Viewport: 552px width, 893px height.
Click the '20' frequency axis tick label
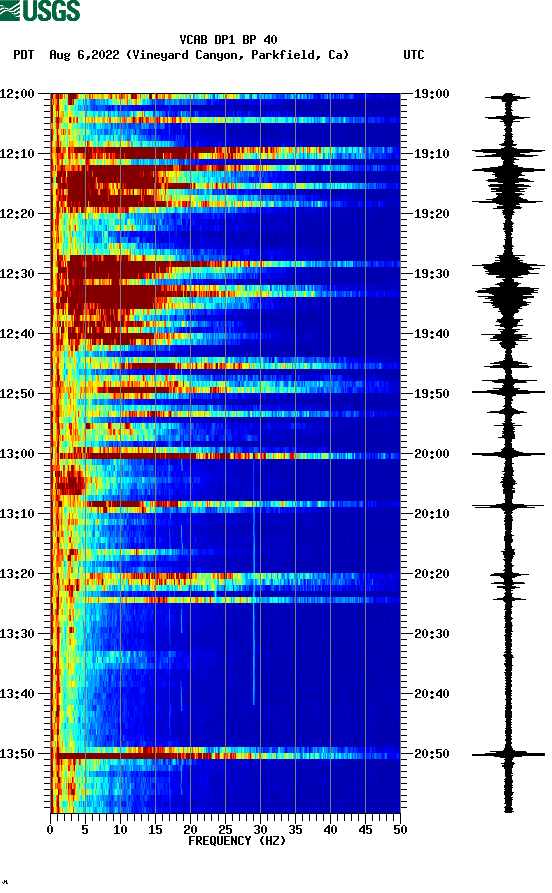[190, 830]
